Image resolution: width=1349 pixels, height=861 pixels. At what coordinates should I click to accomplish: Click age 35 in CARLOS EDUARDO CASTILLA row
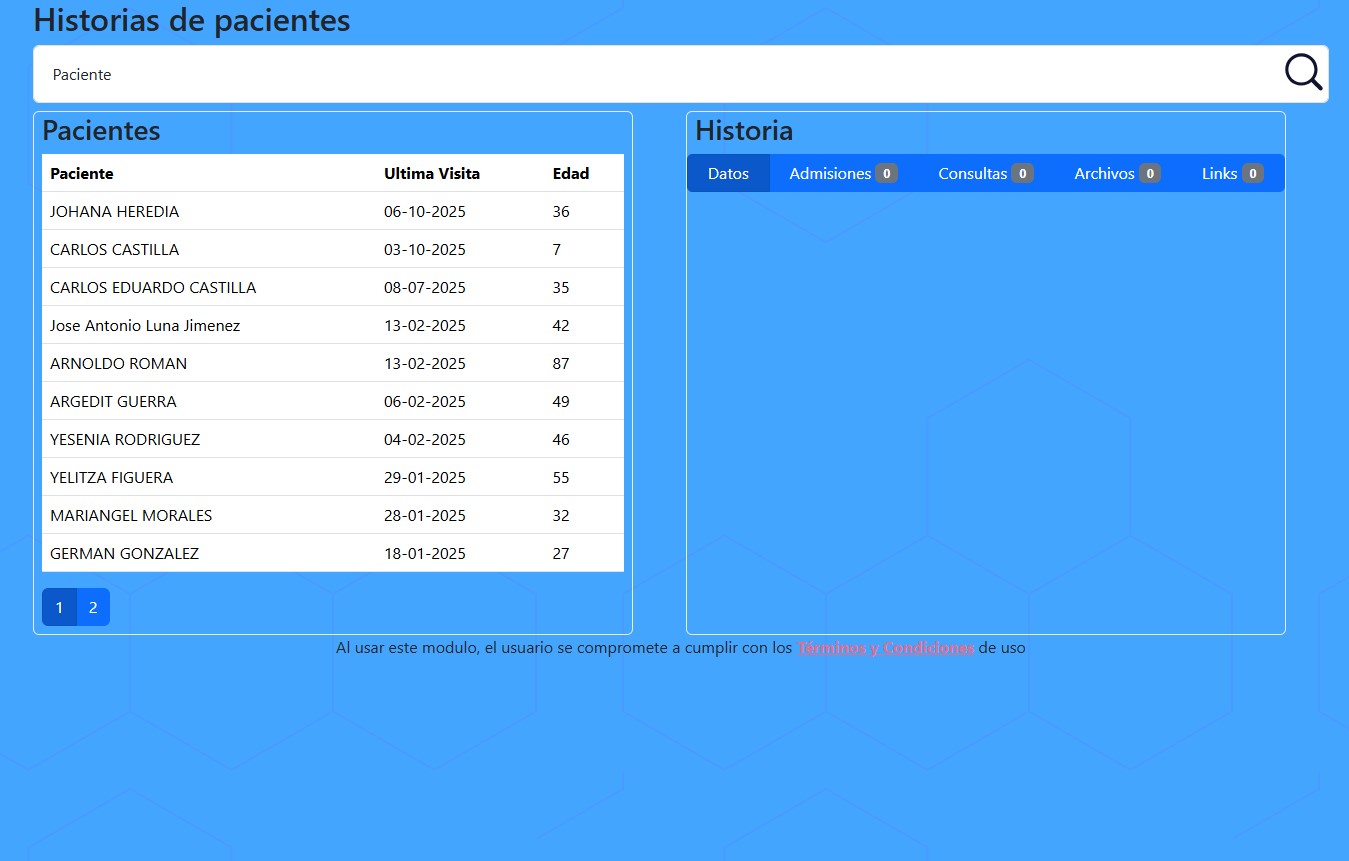pyautogui.click(x=561, y=288)
